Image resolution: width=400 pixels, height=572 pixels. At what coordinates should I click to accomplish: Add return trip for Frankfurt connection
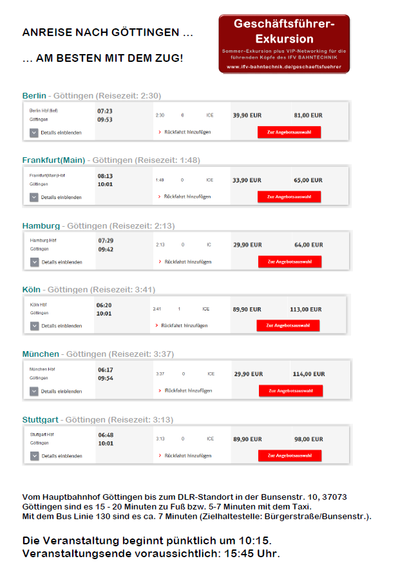tap(185, 197)
